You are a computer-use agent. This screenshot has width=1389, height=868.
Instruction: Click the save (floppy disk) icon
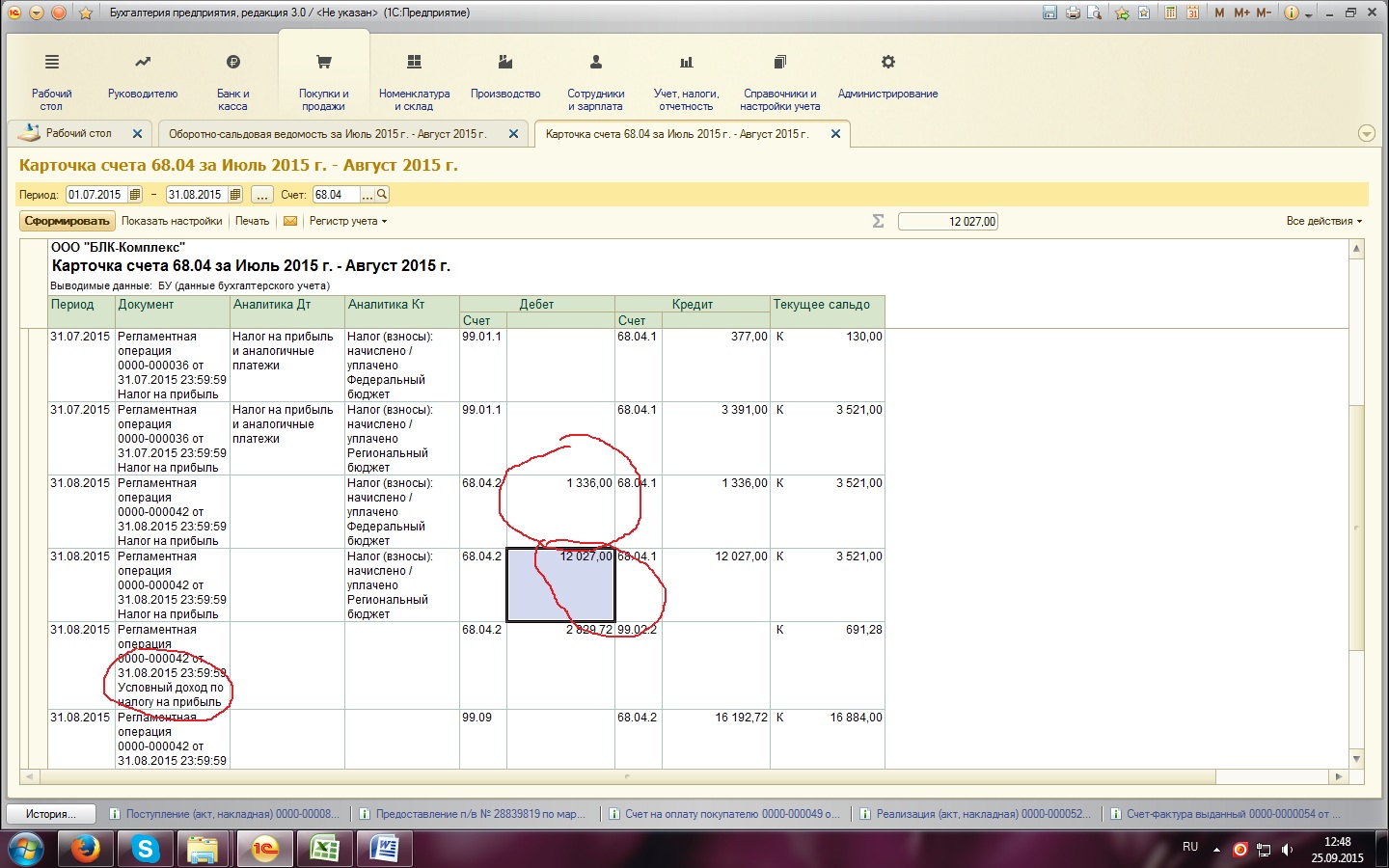pos(1049,13)
